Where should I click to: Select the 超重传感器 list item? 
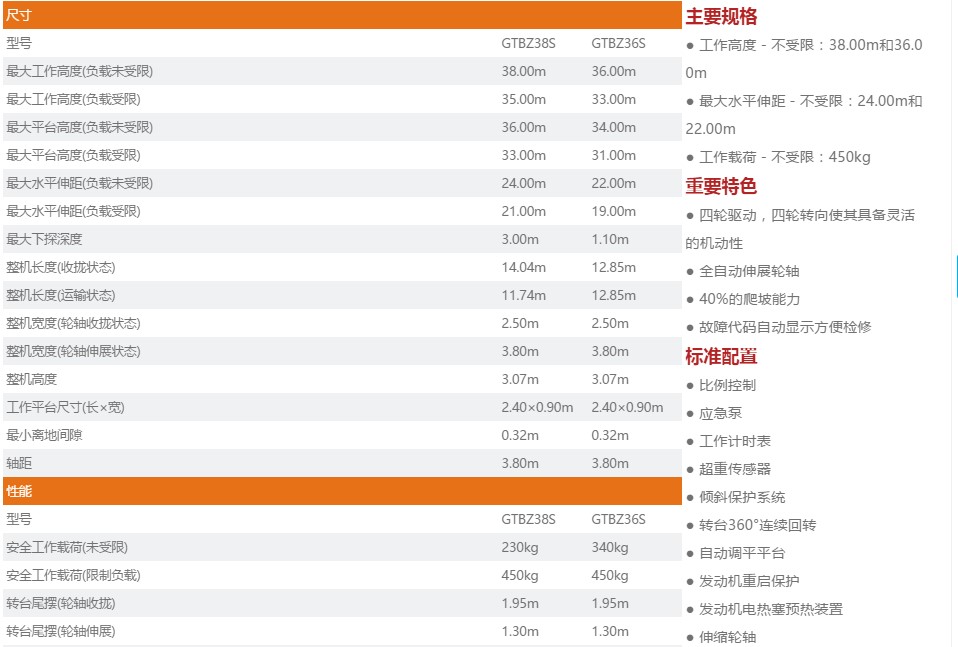735,469
